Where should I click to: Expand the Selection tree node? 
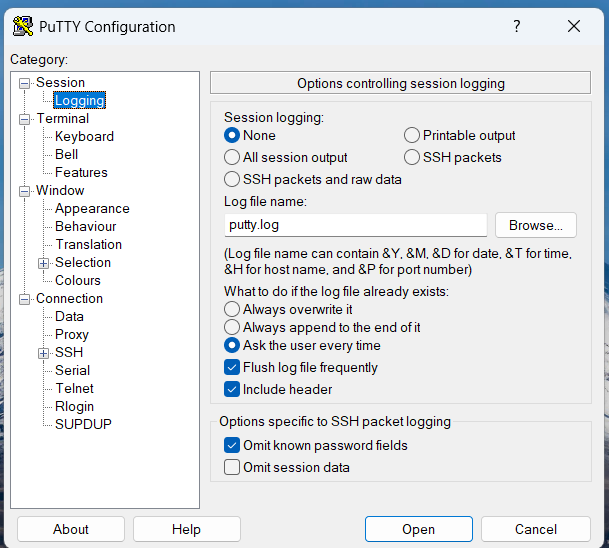click(x=44, y=263)
